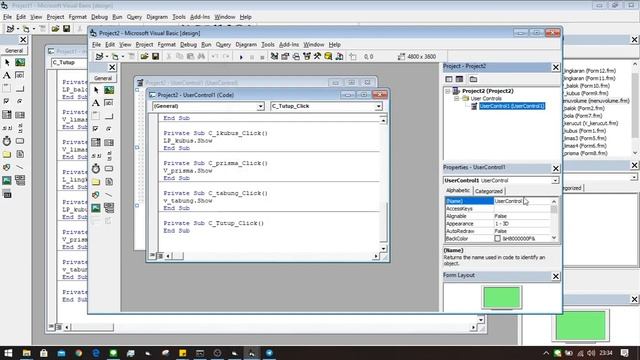This screenshot has width=640, height=360.
Task: Select the DirListBox folder control in Project2 toolbox
Action: pos(96,182)
